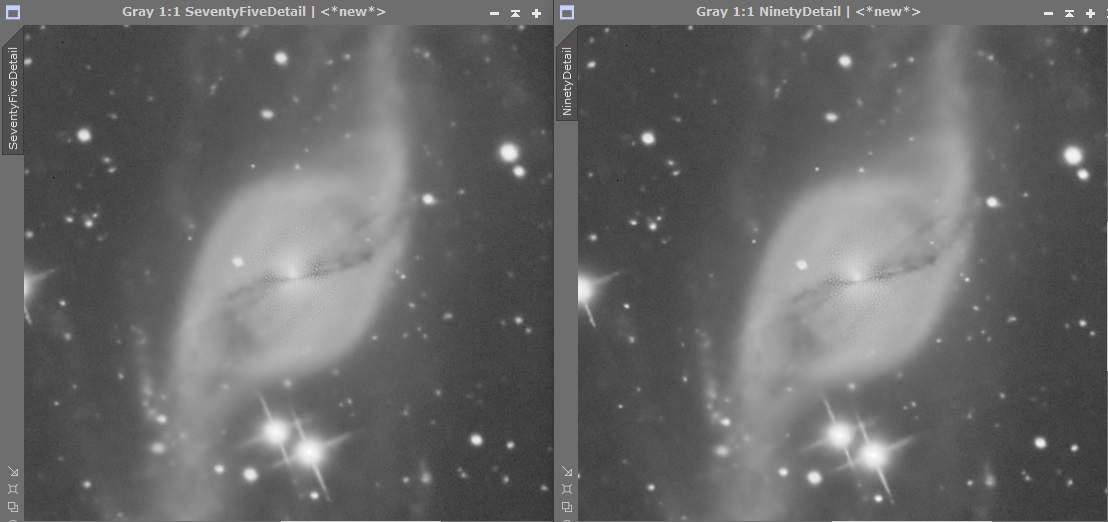Click the square-with-corner-lines icon in the SeventyFiveDetail window
The width and height of the screenshot is (1108, 522).
(13, 489)
